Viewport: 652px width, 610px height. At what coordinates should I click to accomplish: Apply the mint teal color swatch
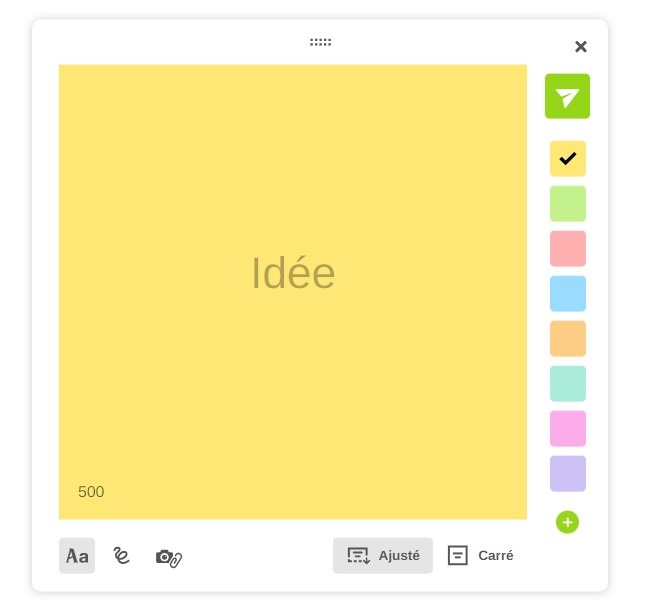(x=567, y=383)
